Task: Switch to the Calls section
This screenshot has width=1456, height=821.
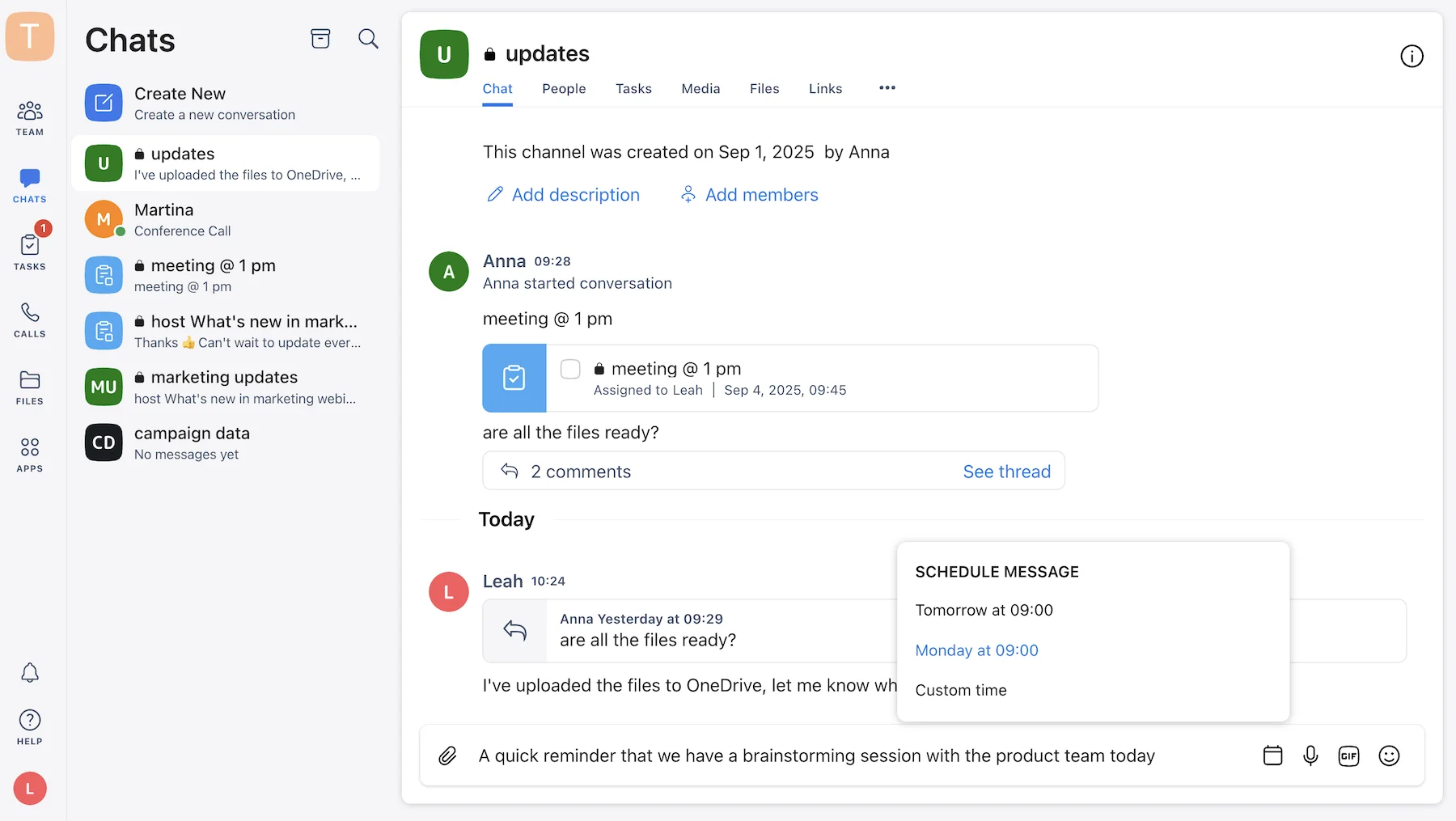Action: pos(29,320)
